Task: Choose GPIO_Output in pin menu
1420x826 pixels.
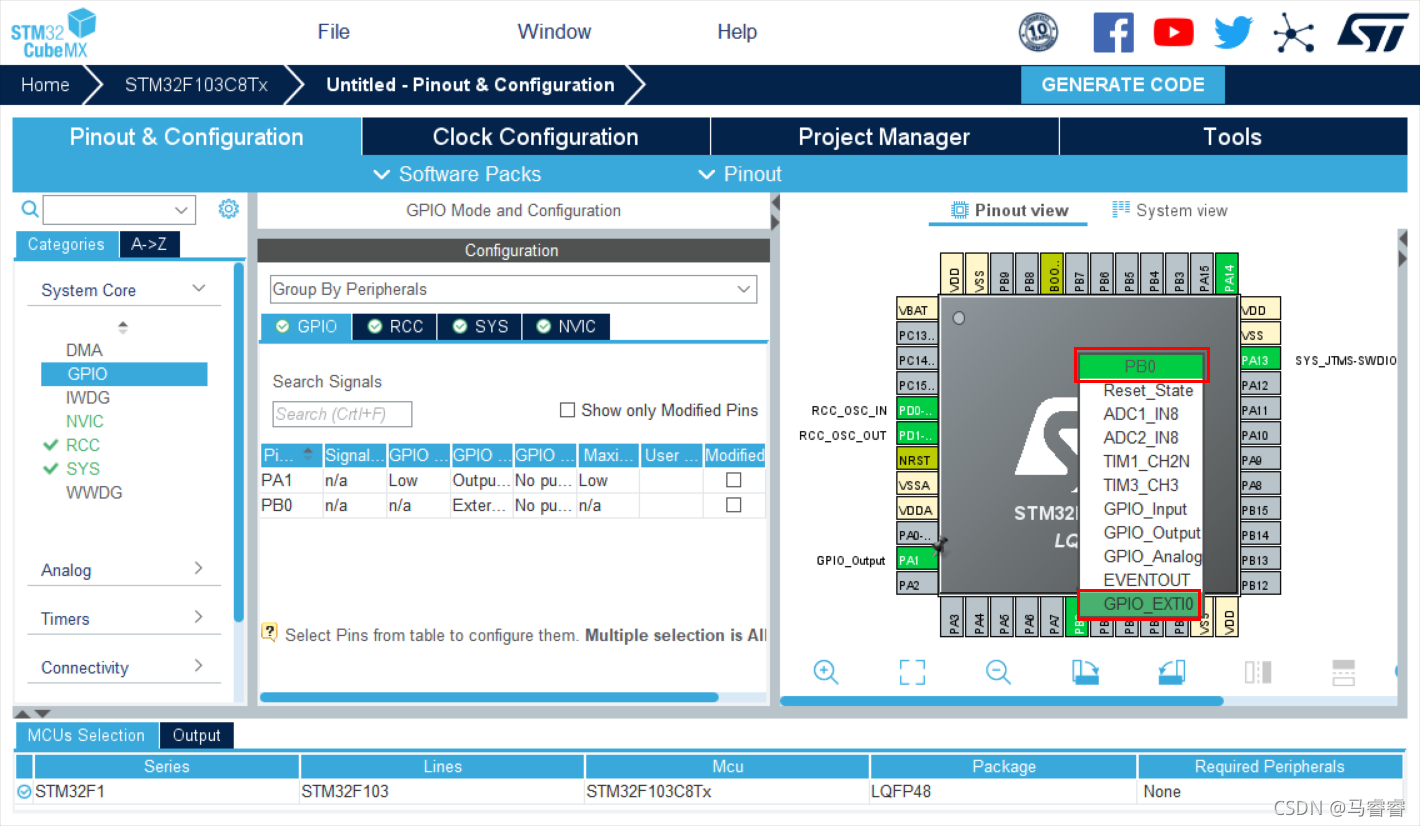Action: 1151,533
